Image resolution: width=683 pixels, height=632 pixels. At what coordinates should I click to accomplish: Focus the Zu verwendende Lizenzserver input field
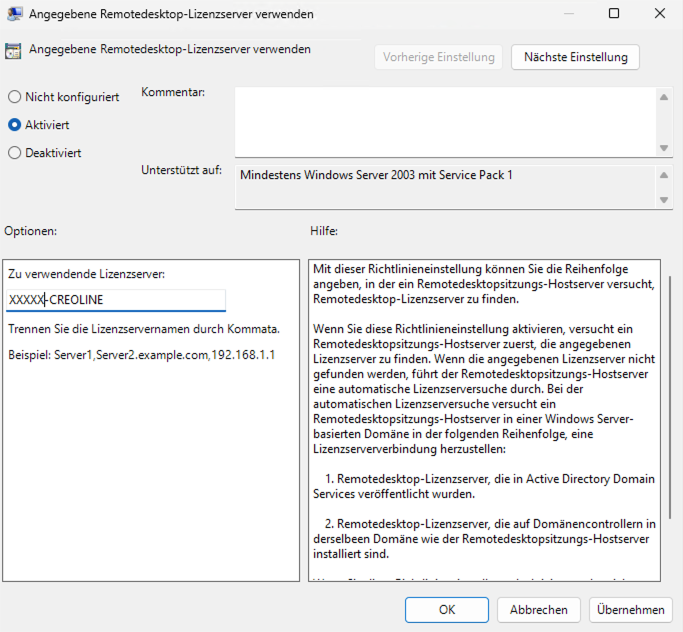(x=116, y=300)
